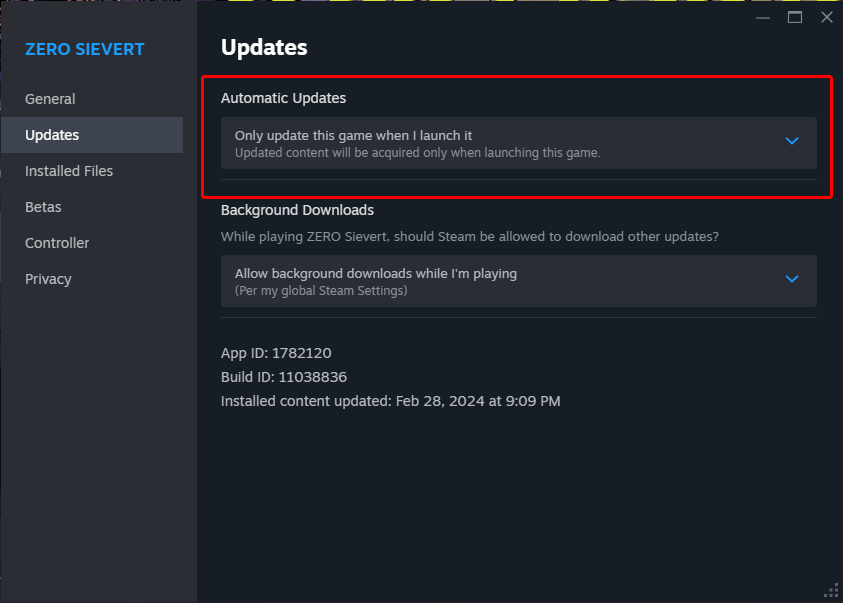The image size is (843, 603).
Task: Click the Background Downloads chevron arrow
Action: pos(792,279)
